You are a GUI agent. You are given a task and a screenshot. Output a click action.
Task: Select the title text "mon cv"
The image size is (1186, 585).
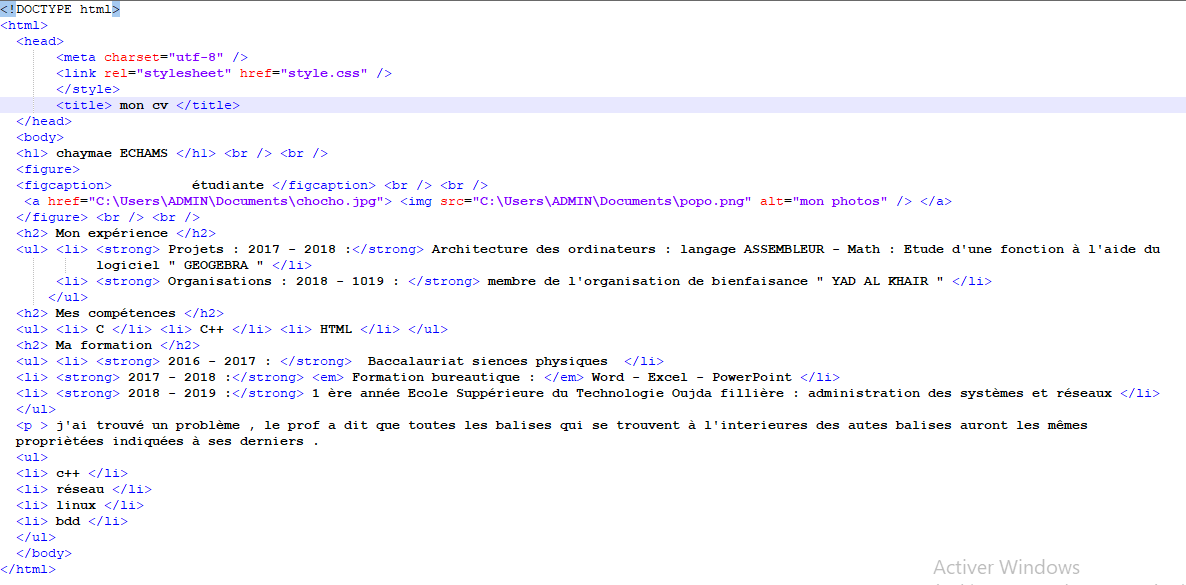[142, 104]
